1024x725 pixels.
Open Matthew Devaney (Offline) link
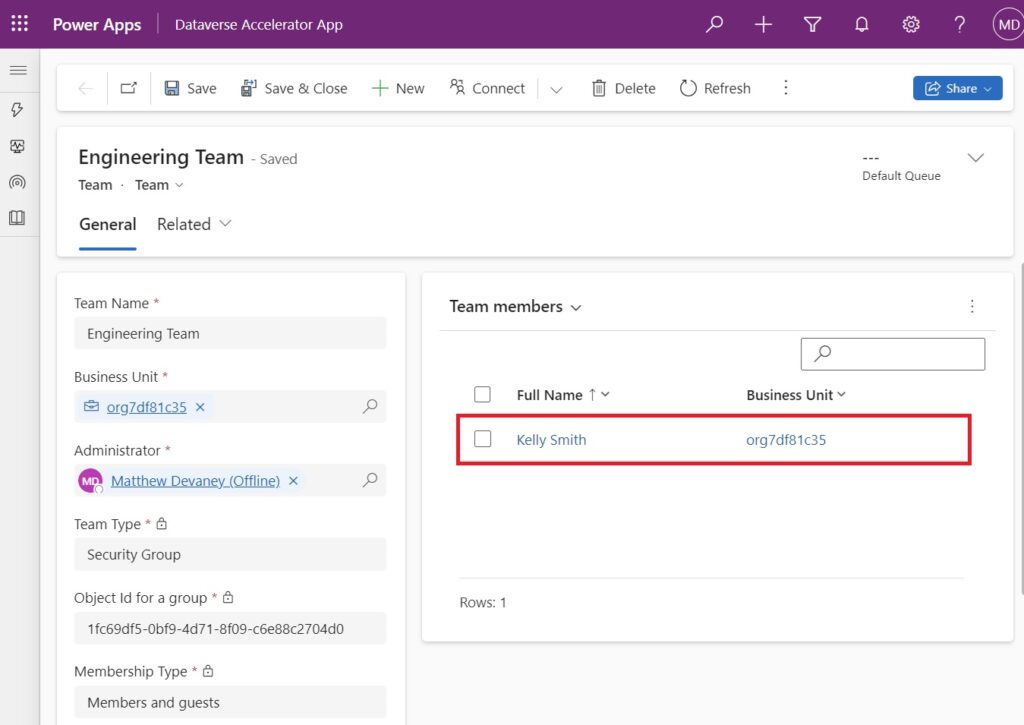[195, 481]
